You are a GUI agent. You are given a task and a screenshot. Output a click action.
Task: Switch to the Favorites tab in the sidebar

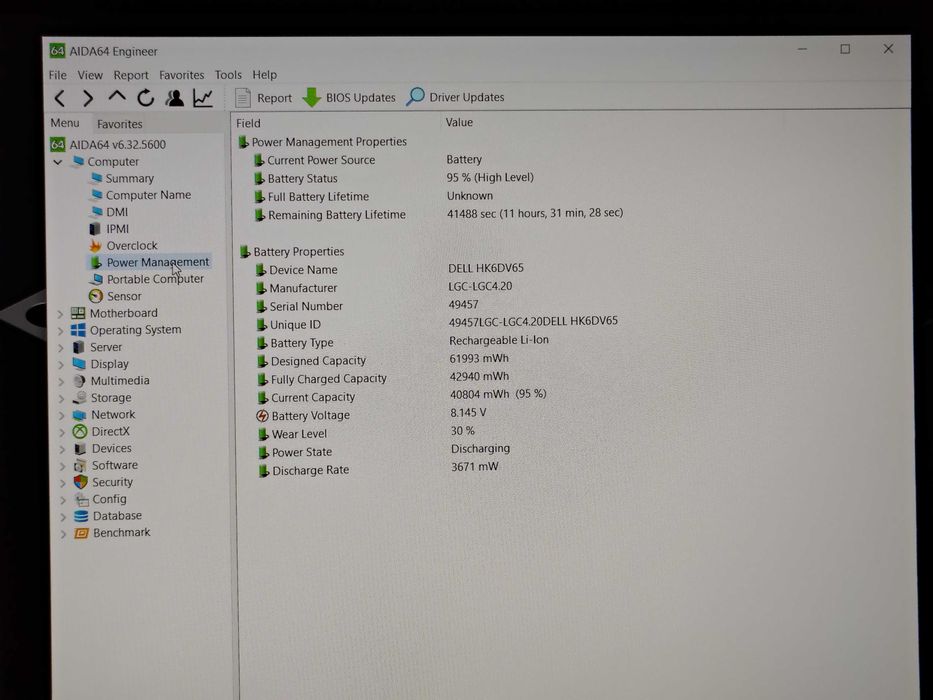(120, 124)
